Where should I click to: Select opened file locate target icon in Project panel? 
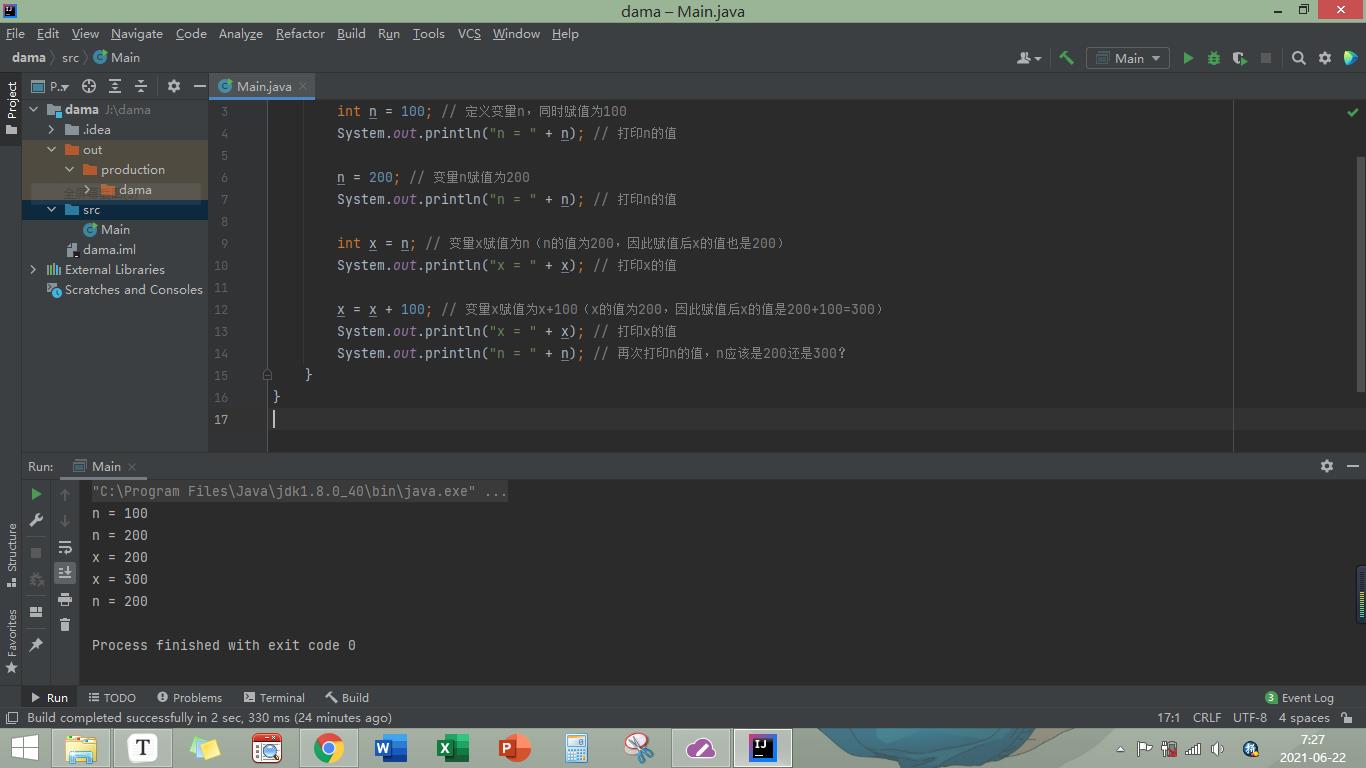[x=89, y=86]
